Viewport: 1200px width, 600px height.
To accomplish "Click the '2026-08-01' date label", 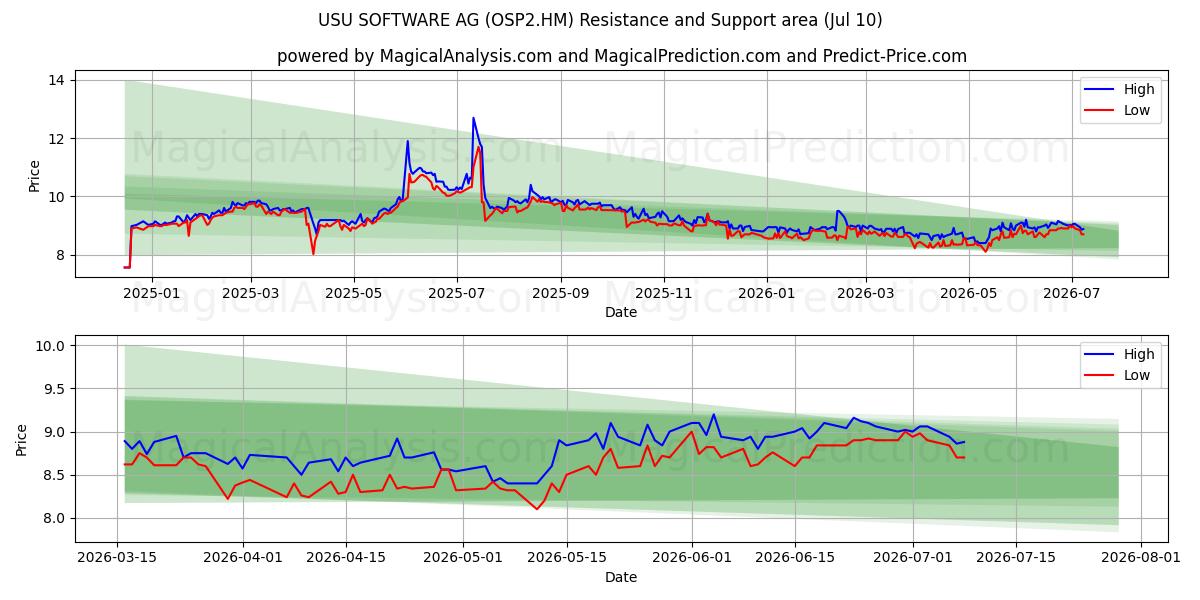I will pyautogui.click(x=1141, y=558).
